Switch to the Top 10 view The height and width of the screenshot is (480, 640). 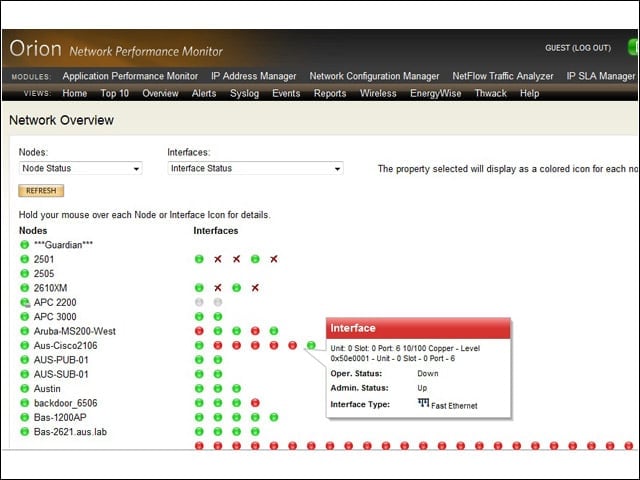115,93
